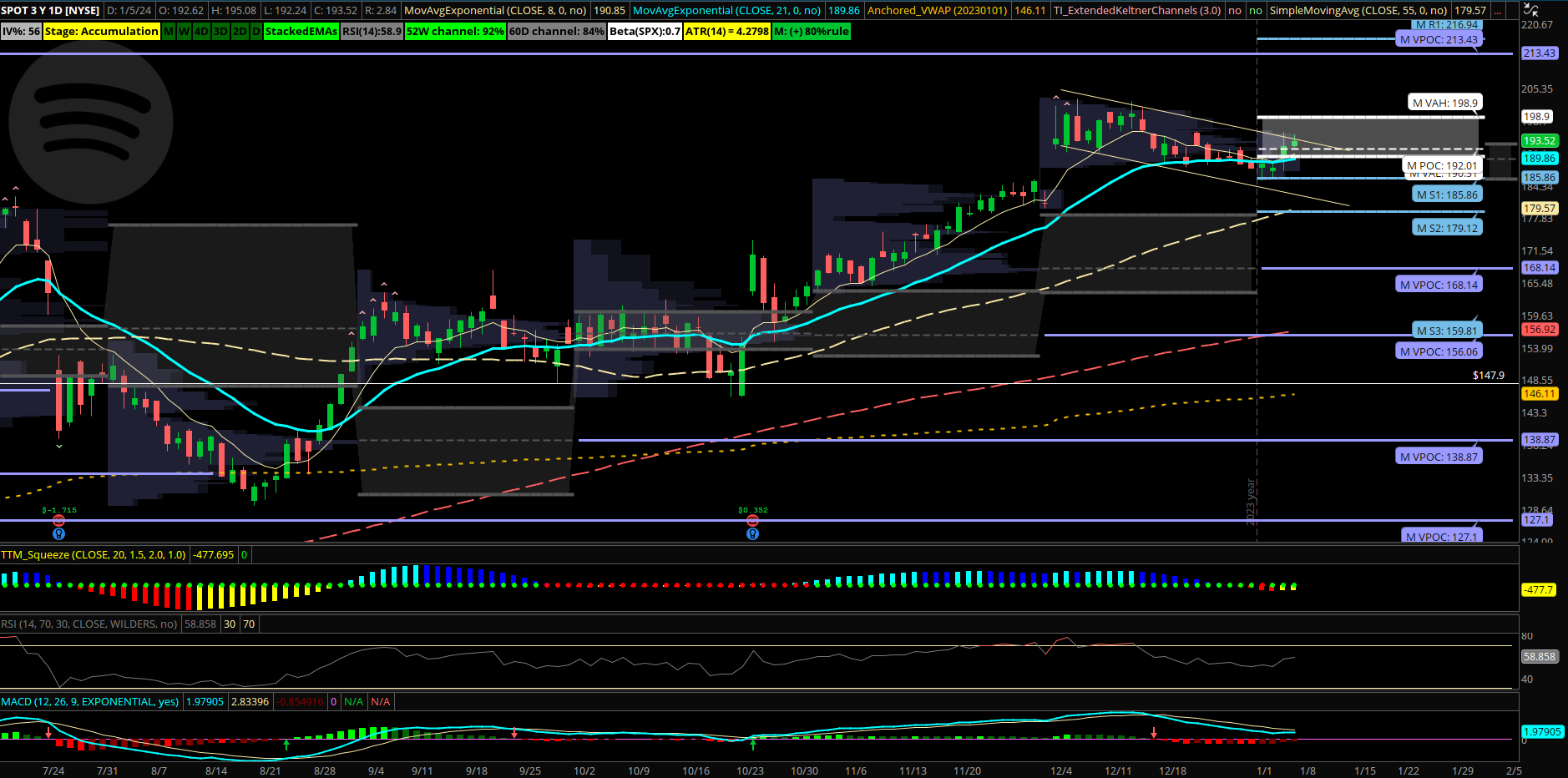This screenshot has width=1568, height=778.
Task: Click the M VAH: 198.9 level bubble
Action: pos(1444,103)
